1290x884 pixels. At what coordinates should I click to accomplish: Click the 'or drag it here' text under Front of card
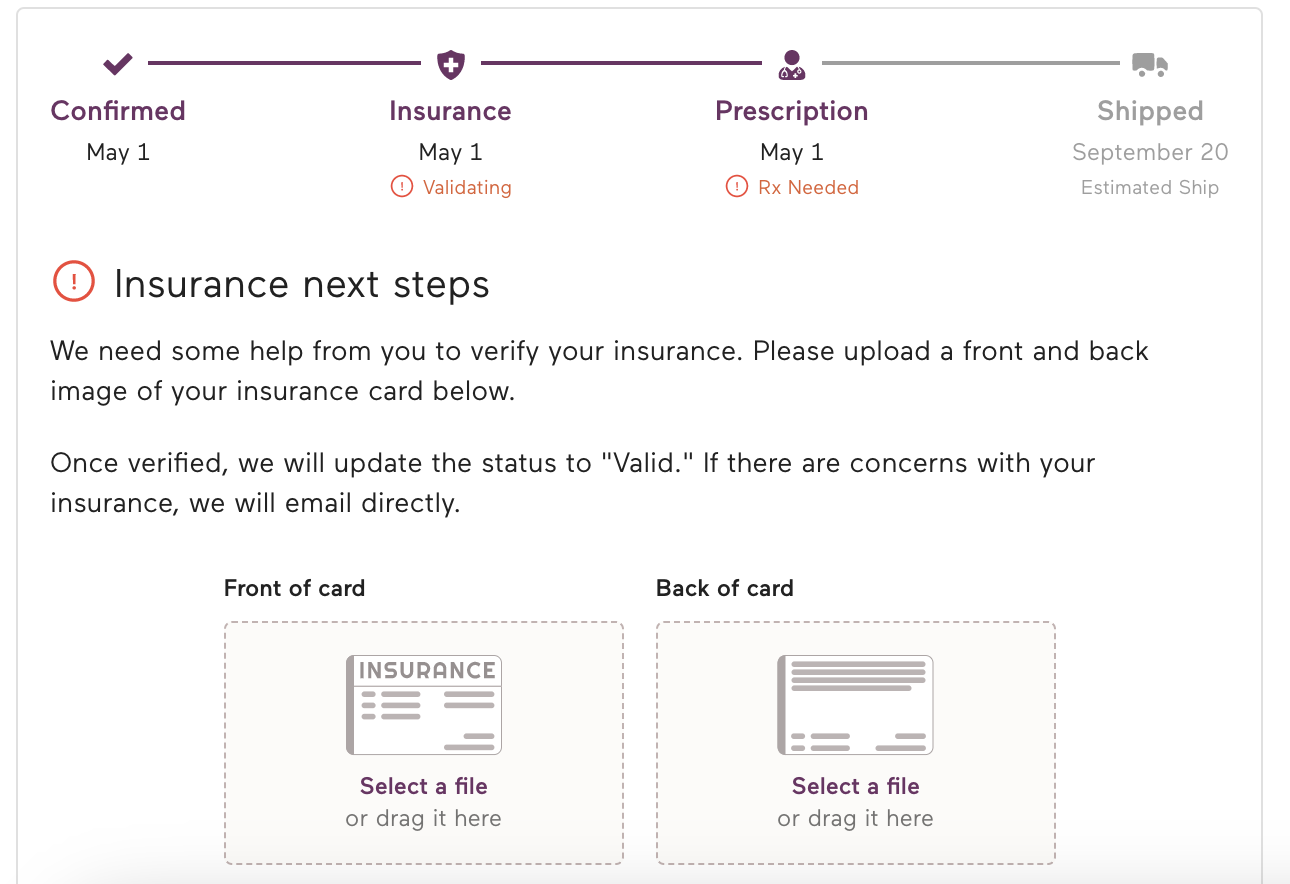tap(424, 819)
